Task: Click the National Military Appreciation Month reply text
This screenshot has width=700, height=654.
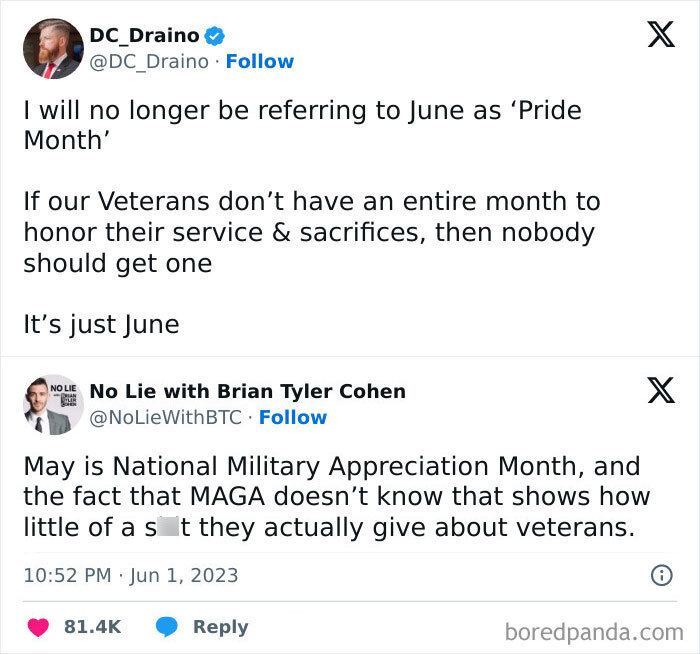Action: tap(337, 497)
